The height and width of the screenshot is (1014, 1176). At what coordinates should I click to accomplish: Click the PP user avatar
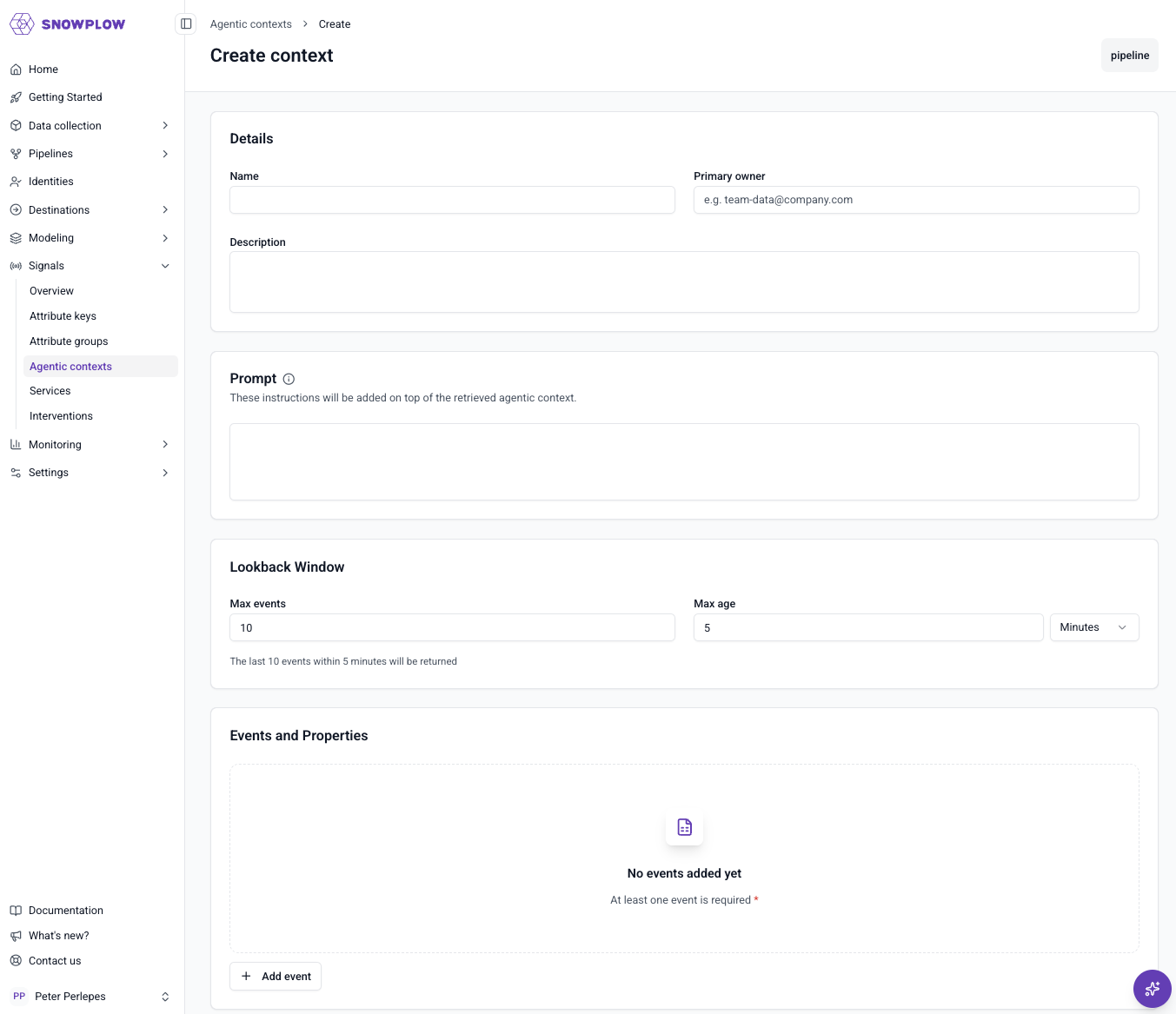coord(19,997)
